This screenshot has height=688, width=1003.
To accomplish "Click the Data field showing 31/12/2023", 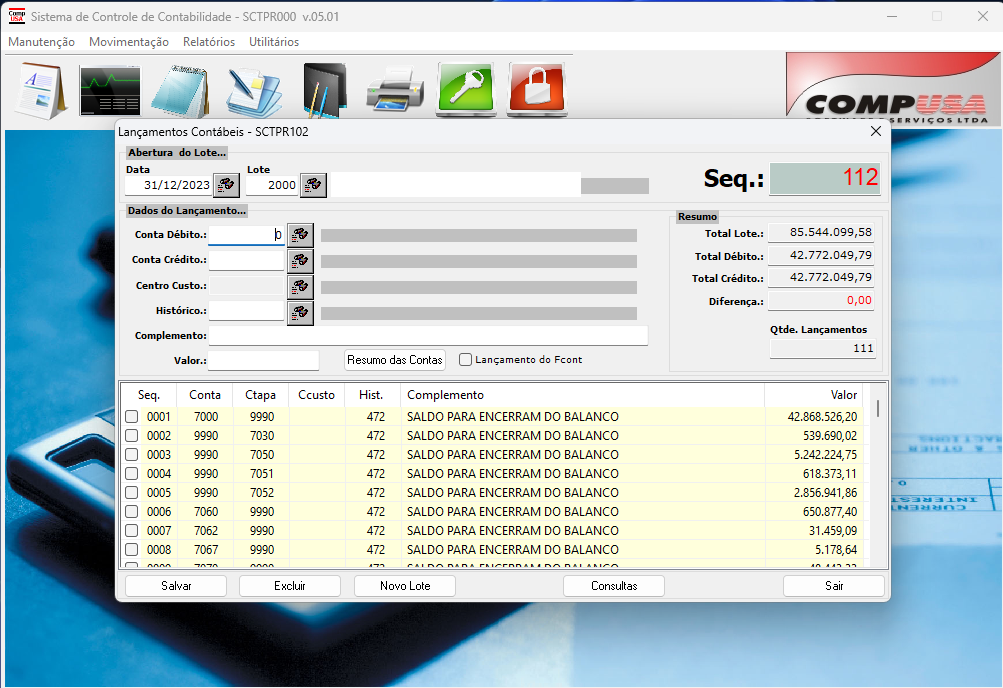I will click(169, 185).
